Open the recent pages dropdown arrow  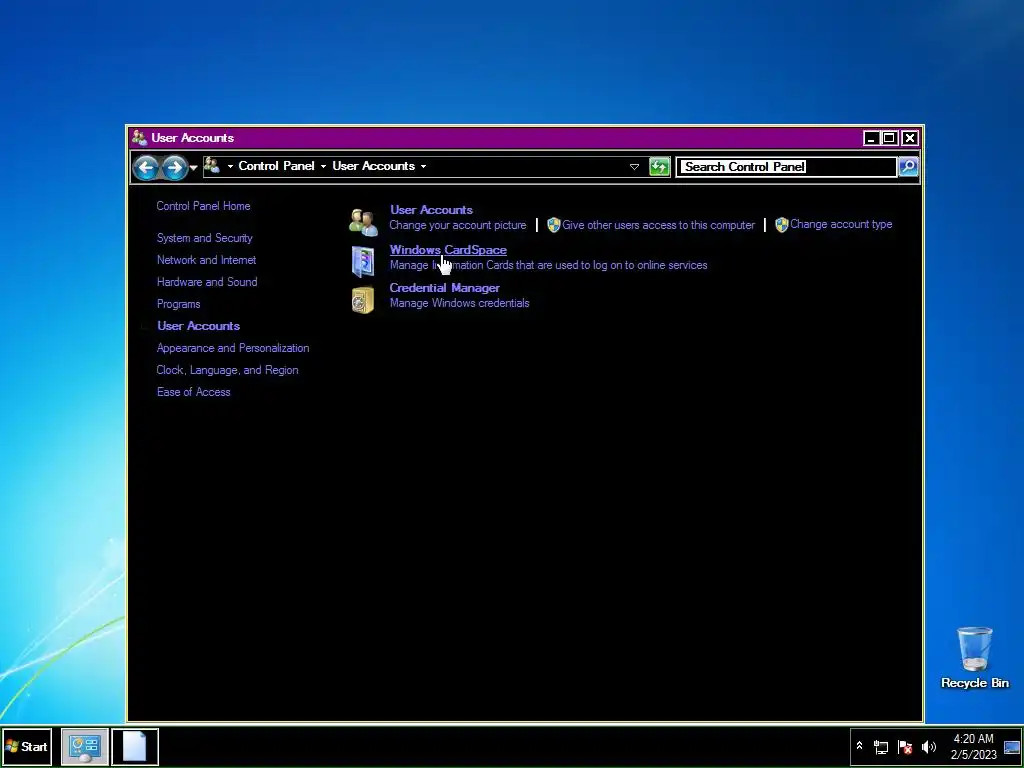click(x=193, y=168)
